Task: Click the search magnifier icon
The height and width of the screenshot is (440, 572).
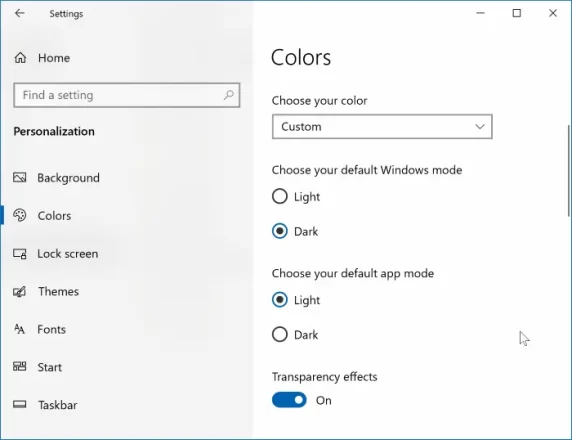Action: 229,95
